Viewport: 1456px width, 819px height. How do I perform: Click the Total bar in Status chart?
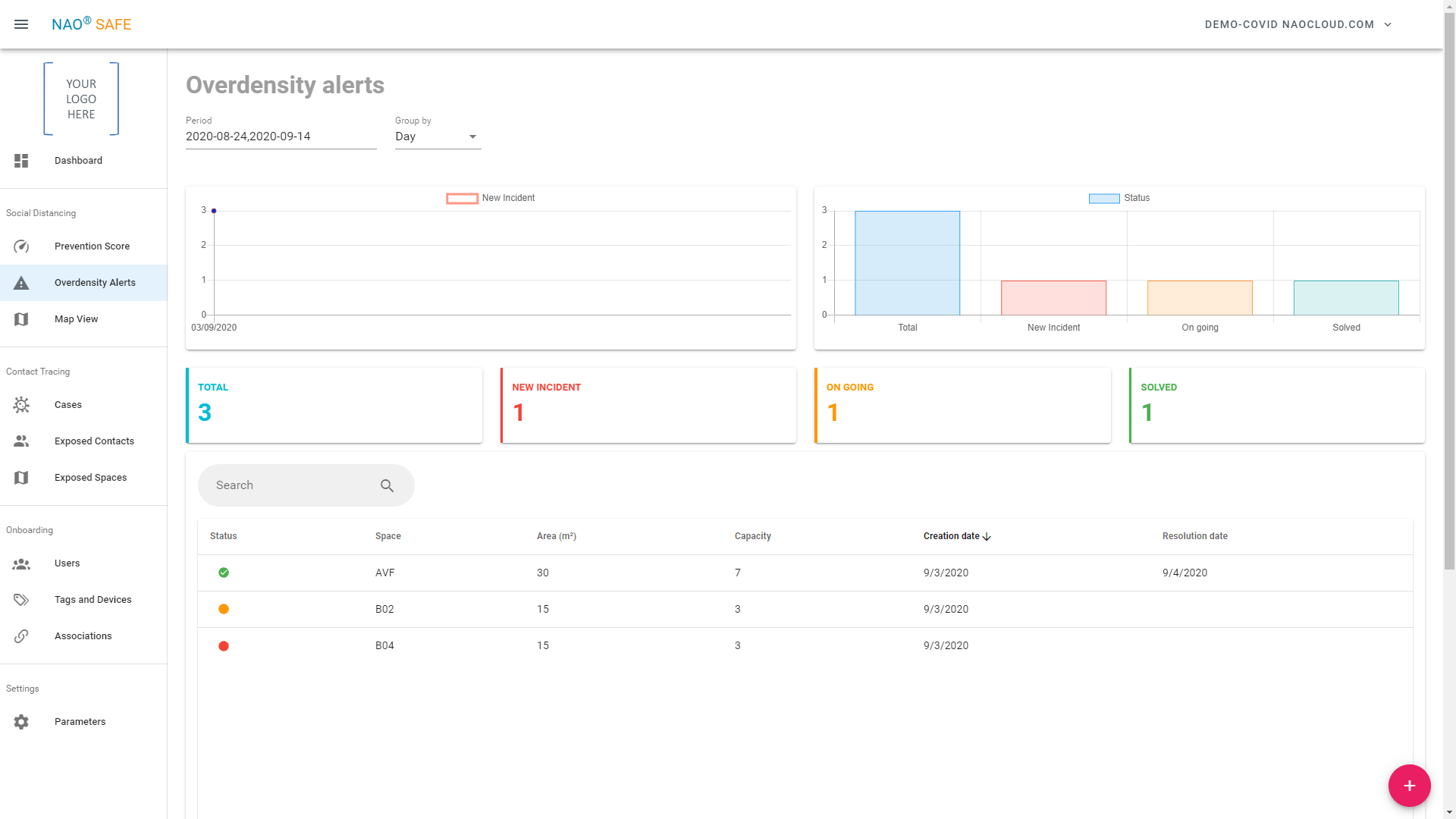[x=907, y=263]
